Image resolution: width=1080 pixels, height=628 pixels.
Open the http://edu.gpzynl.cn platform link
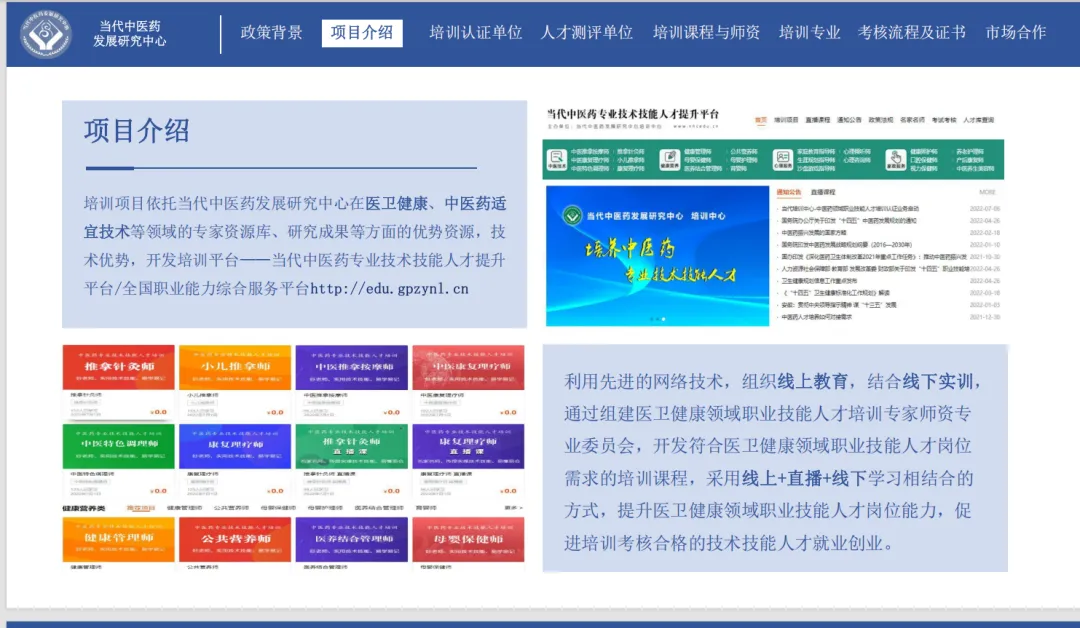pyautogui.click(x=389, y=289)
